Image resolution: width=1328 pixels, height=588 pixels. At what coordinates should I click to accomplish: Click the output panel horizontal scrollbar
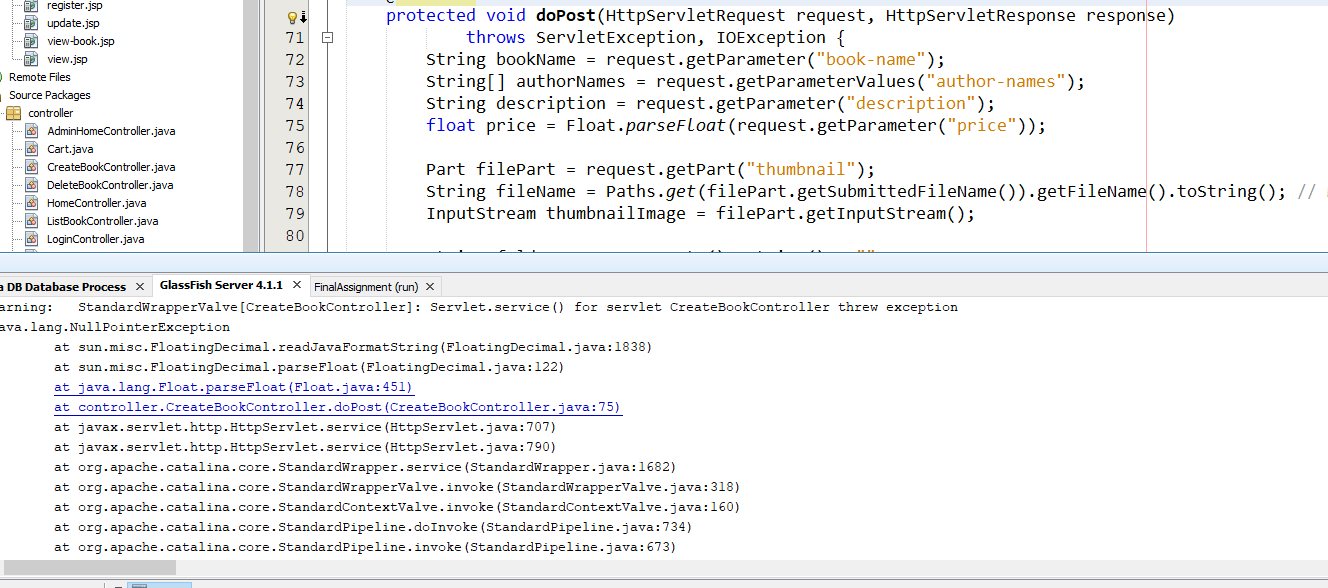click(88, 567)
